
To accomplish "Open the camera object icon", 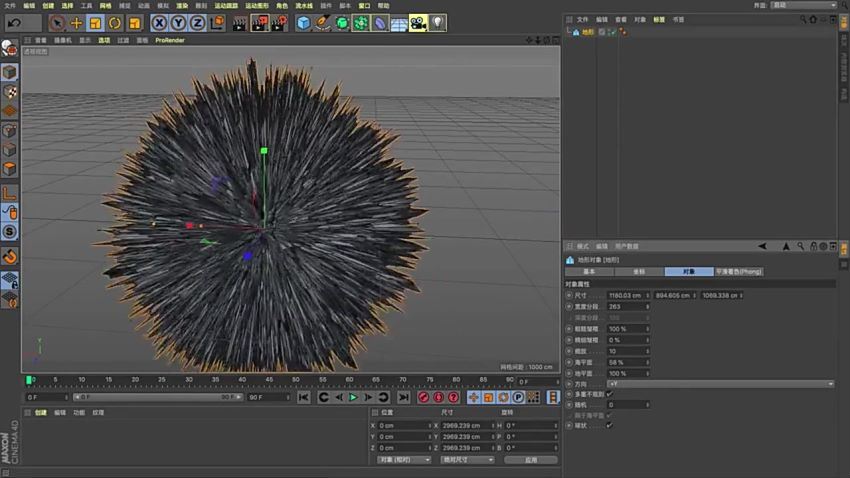I will pos(418,23).
